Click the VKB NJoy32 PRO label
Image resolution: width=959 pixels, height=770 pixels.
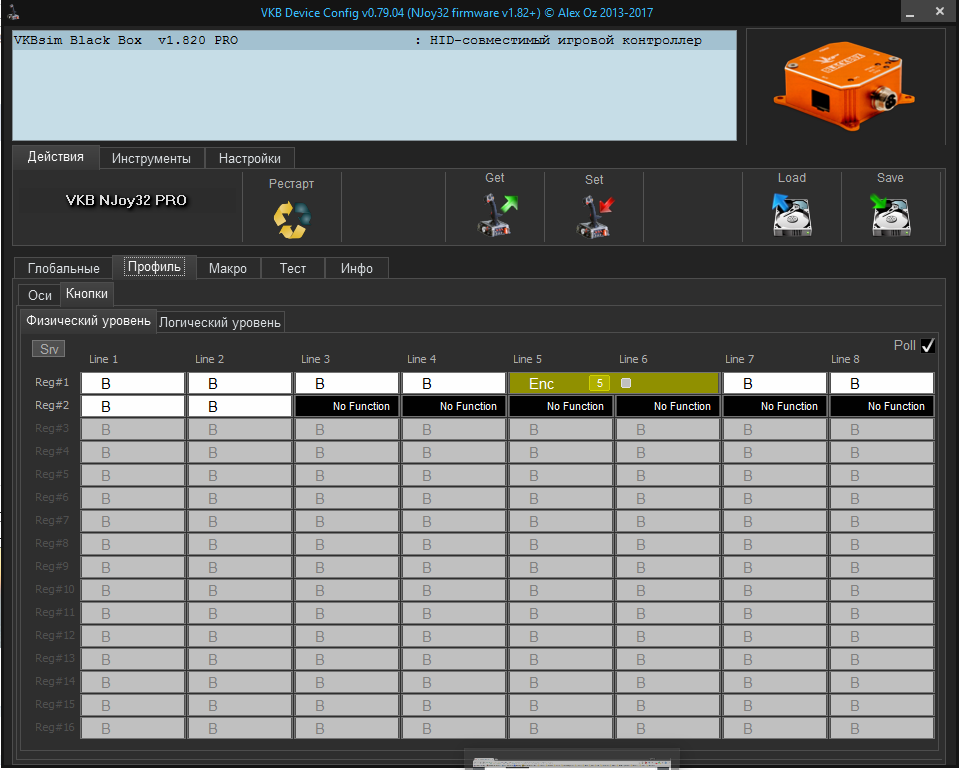coord(126,201)
